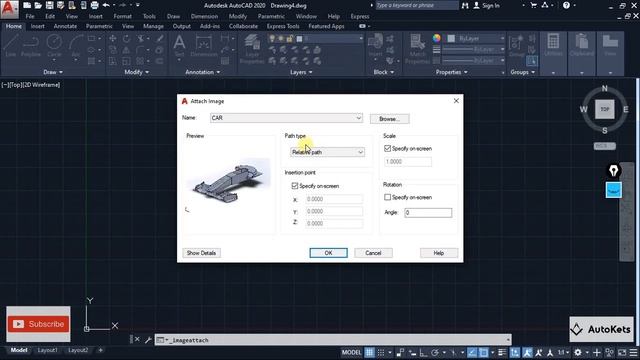640x360 pixels.
Task: Select the Text tool in Annotation panel
Action: 179,45
